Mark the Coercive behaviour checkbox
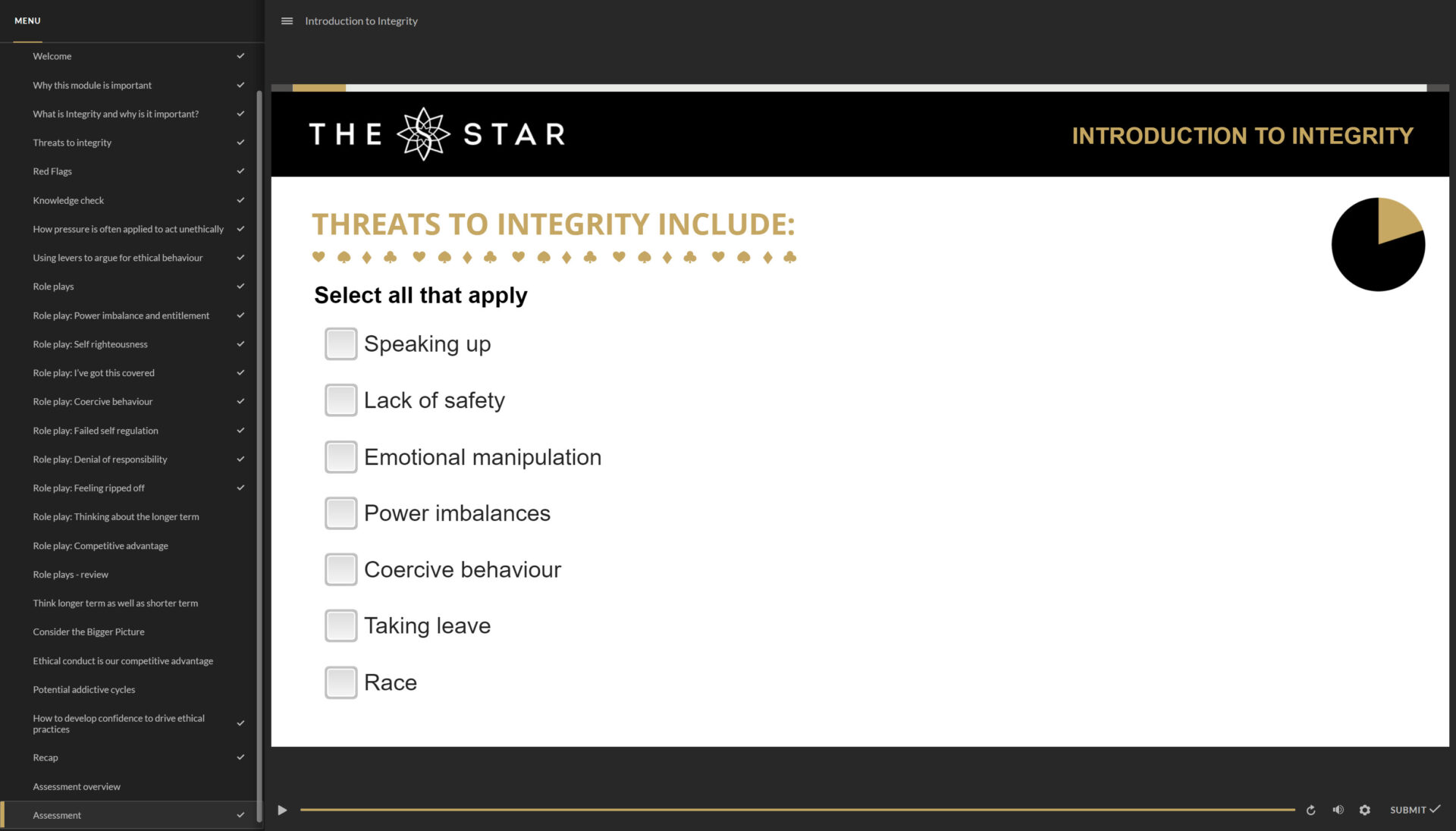 pyautogui.click(x=340, y=569)
